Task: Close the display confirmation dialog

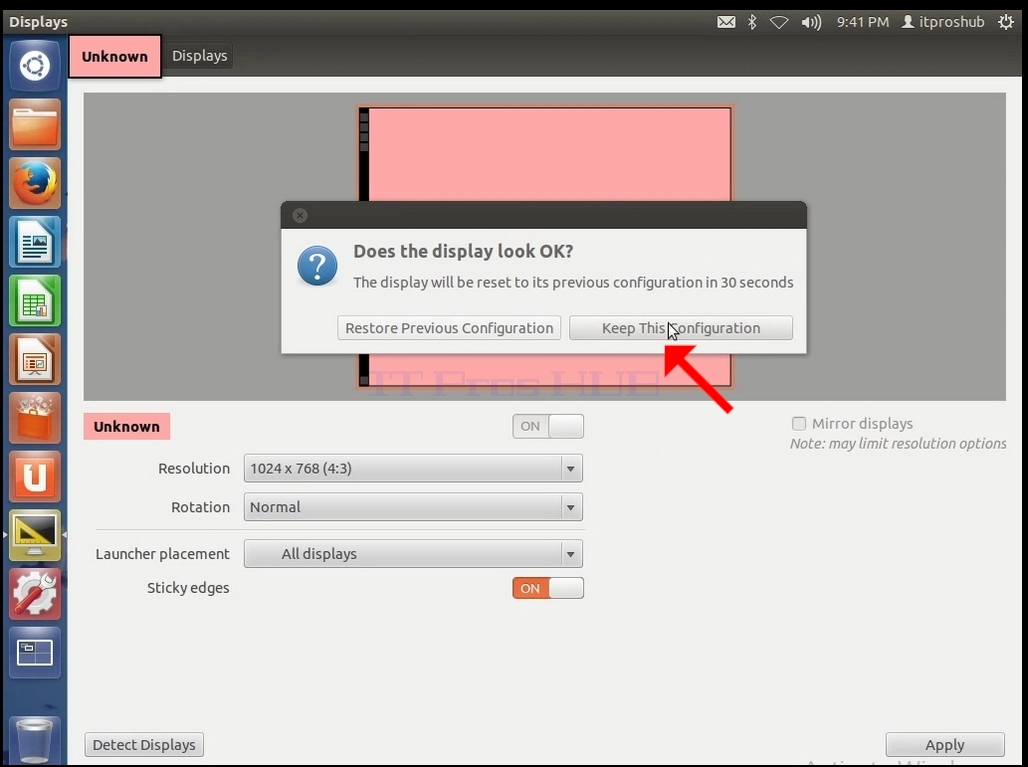Action: [300, 215]
